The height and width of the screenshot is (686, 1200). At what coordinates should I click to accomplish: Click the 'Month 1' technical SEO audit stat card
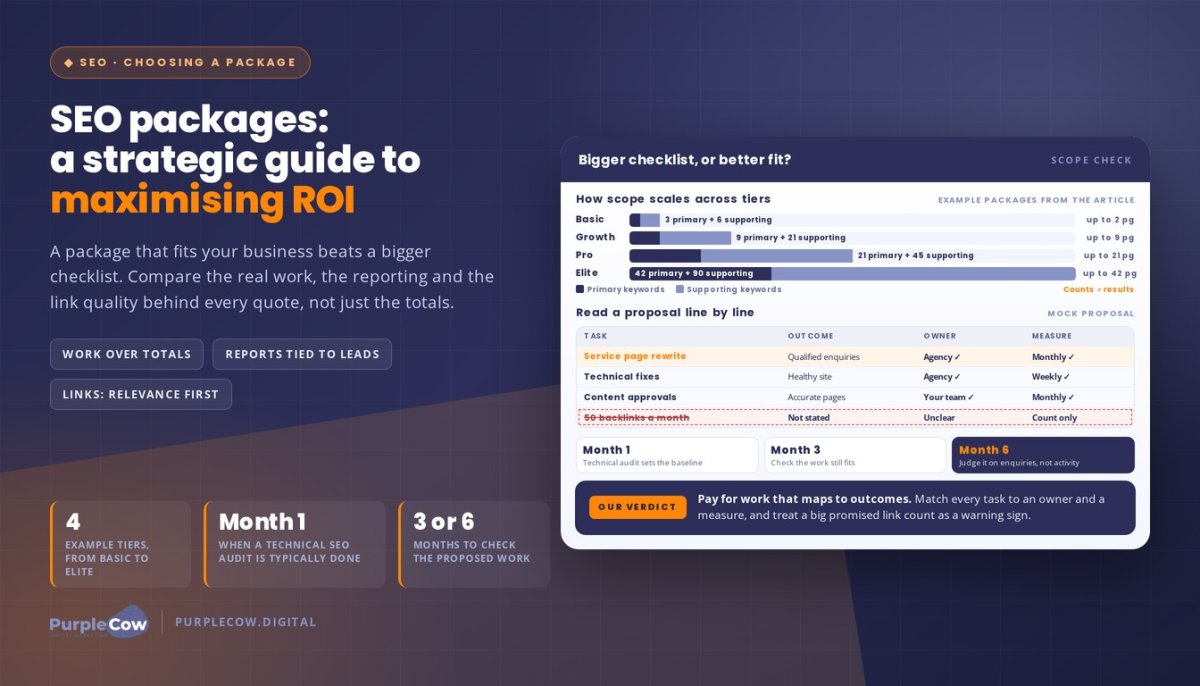point(294,544)
